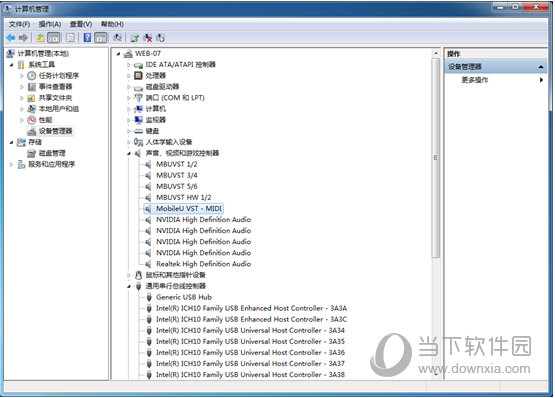The image size is (555, 398).
Task: Click the Scan for hardware changes icon
Action: (118, 38)
